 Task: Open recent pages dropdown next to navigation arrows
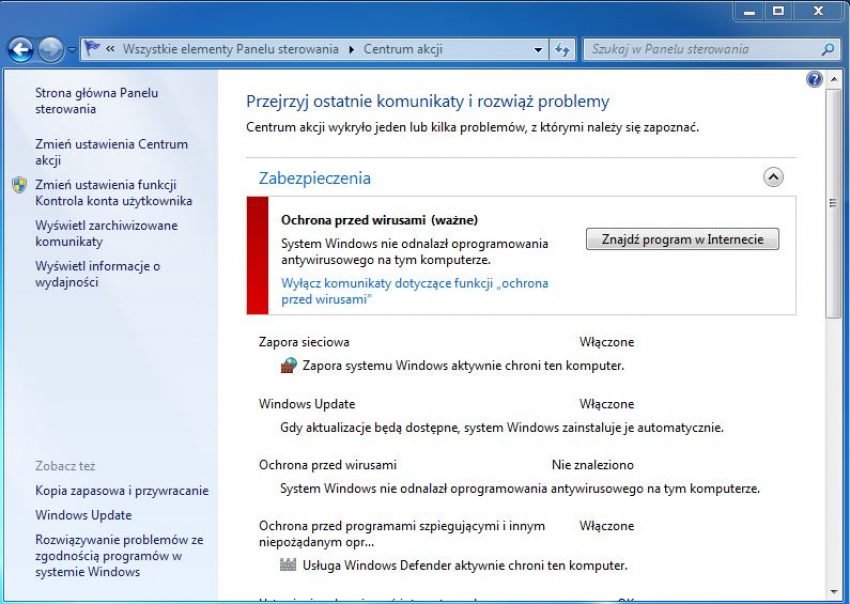click(72, 50)
